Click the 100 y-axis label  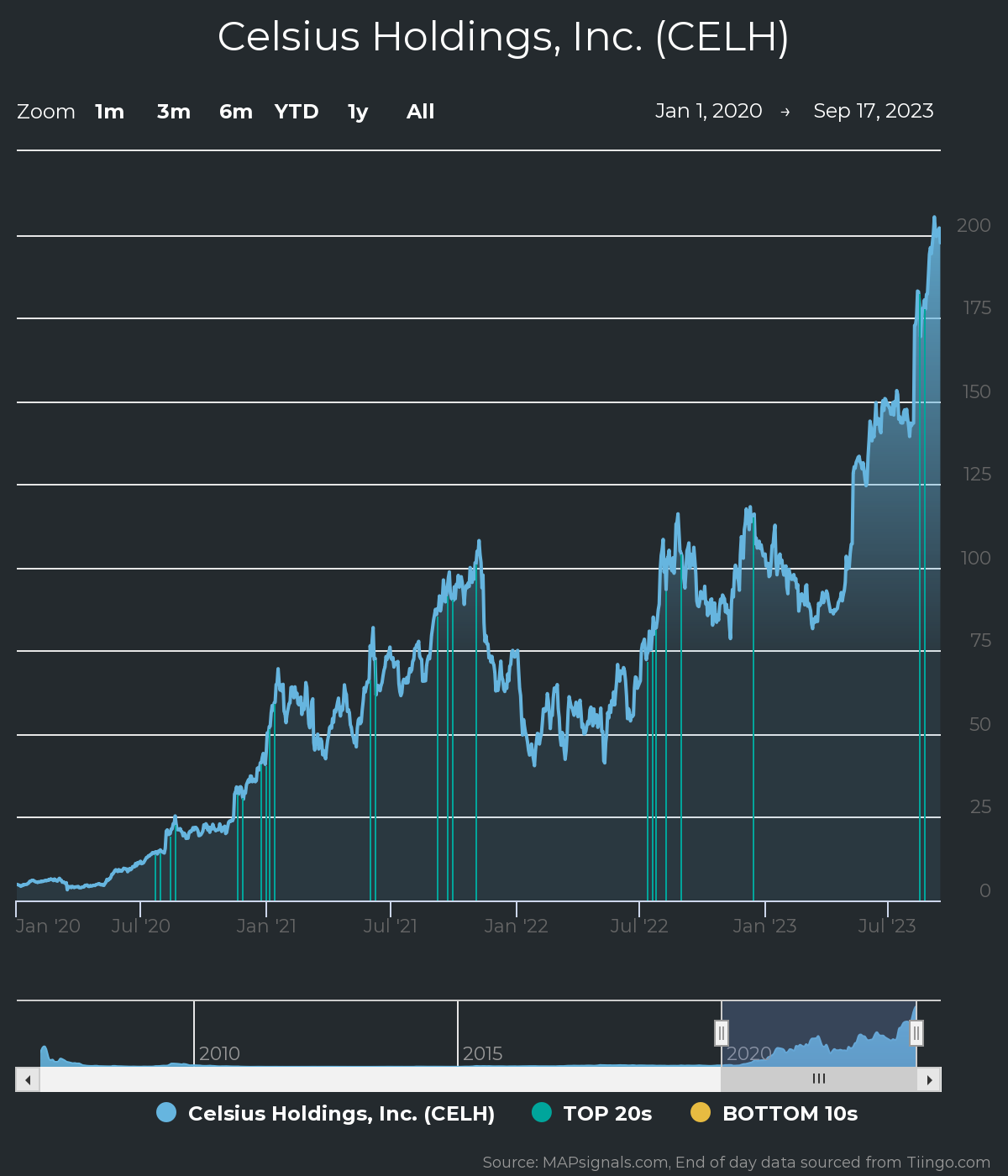point(976,558)
